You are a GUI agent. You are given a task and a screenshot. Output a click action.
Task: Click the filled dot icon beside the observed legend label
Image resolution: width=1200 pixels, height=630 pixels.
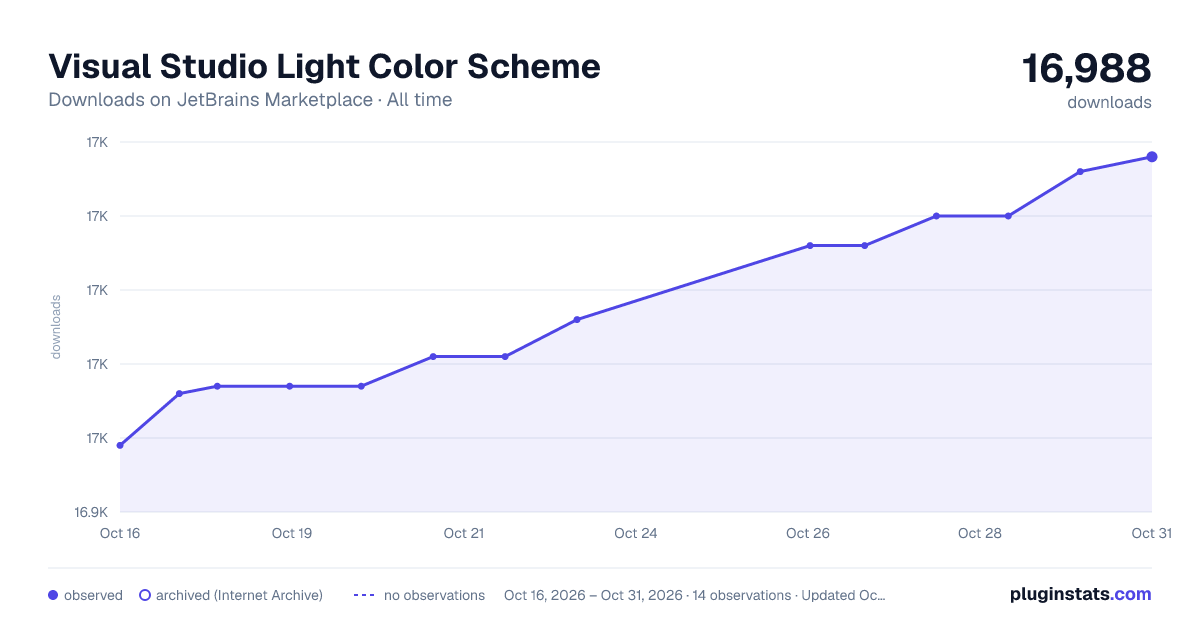(x=53, y=595)
